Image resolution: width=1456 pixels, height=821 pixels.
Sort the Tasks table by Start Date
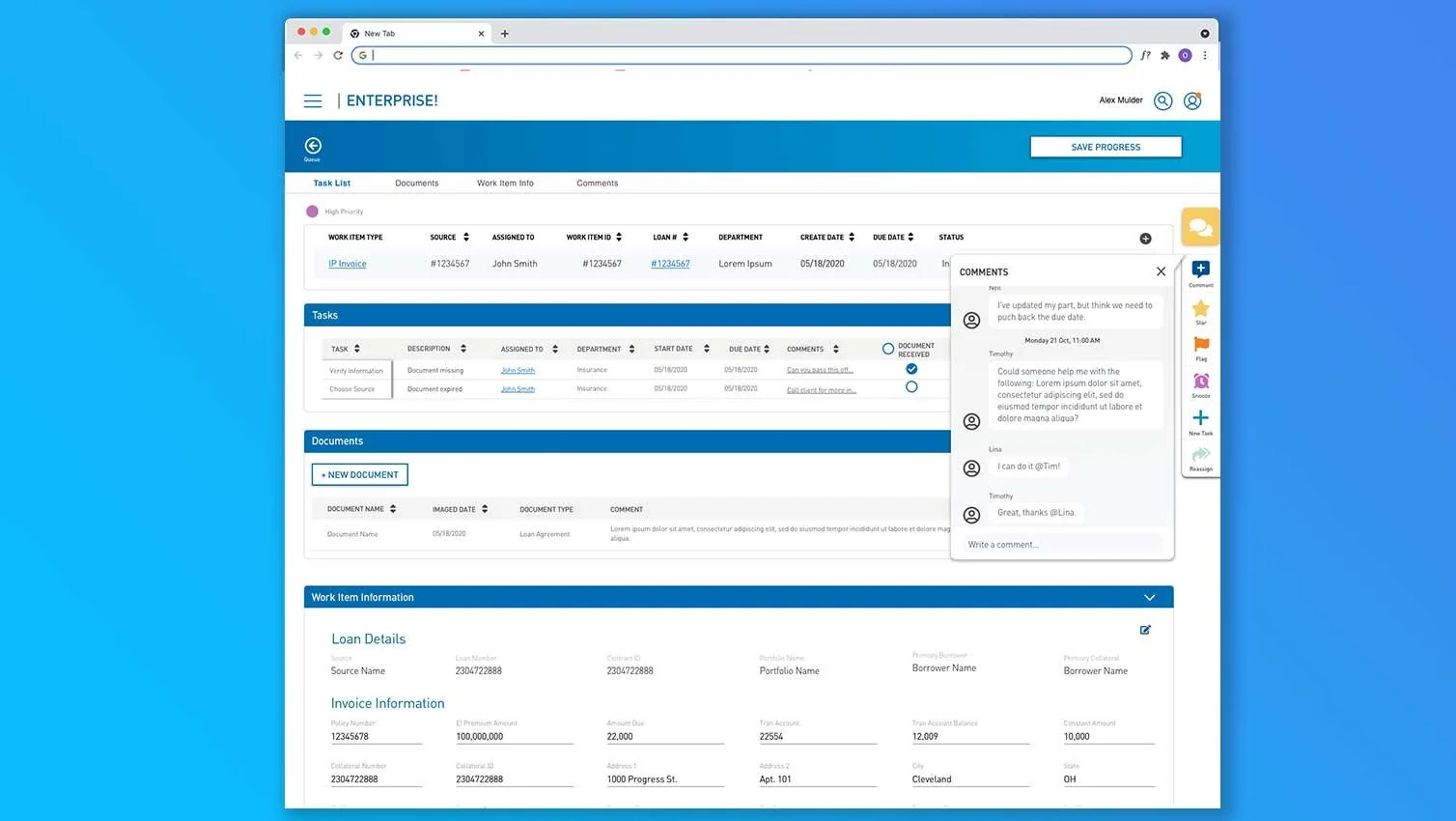707,349
